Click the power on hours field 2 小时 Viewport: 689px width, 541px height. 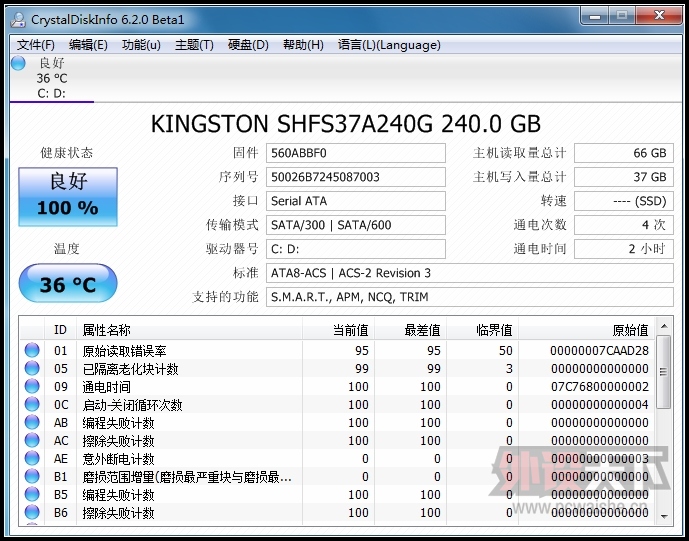(624, 249)
